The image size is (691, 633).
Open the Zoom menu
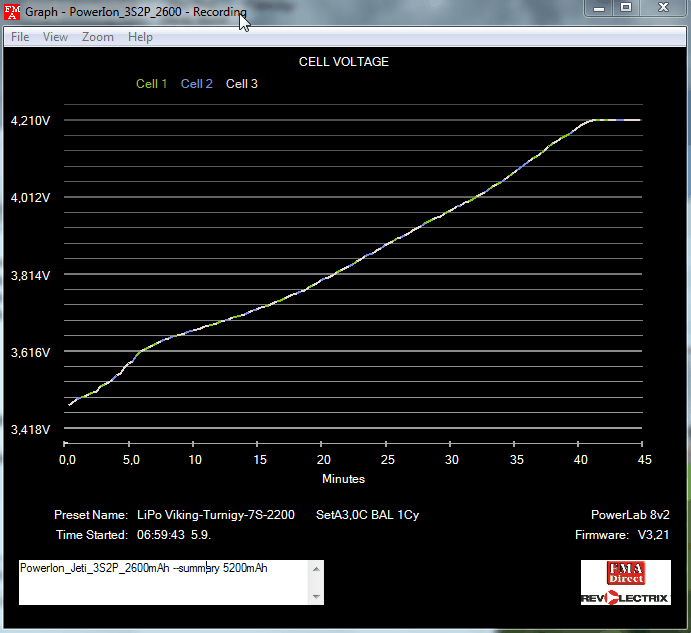point(98,37)
